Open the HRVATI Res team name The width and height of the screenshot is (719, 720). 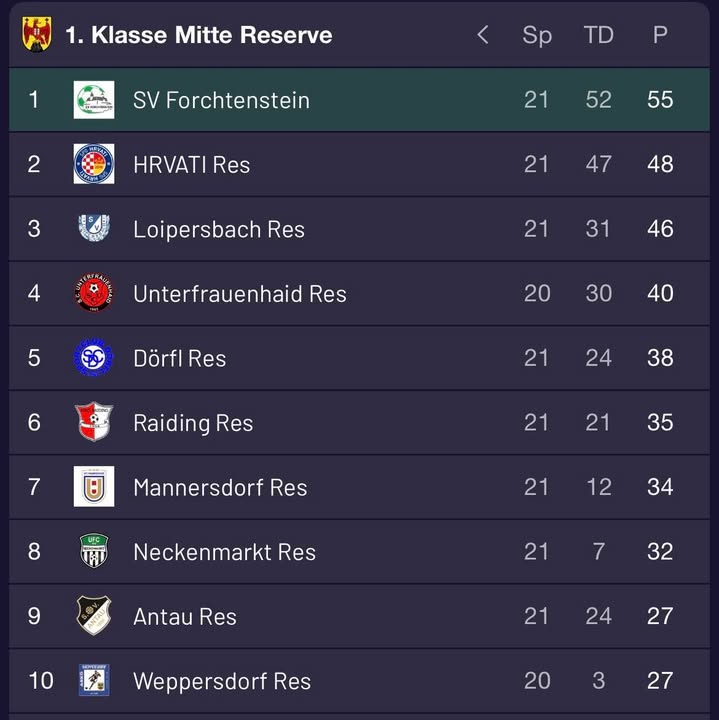(191, 164)
